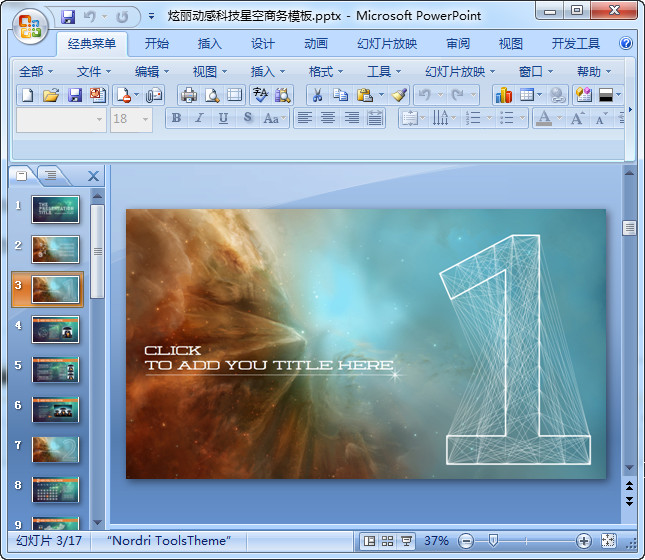Switch to the 动画 ribbon tab
Image resolution: width=645 pixels, height=560 pixels.
coord(316,44)
